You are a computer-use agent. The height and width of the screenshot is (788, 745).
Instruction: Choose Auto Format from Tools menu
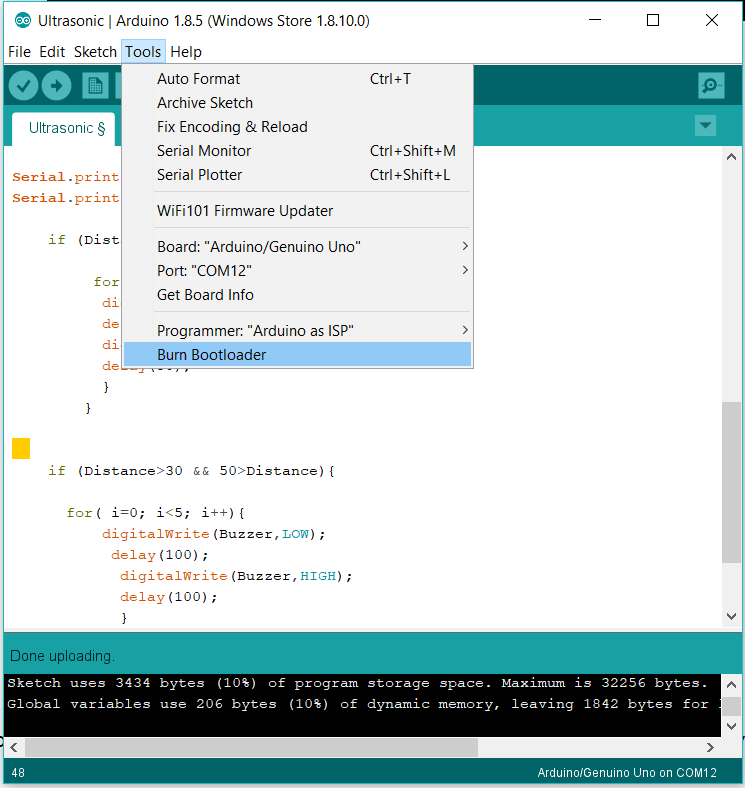pyautogui.click(x=297, y=79)
